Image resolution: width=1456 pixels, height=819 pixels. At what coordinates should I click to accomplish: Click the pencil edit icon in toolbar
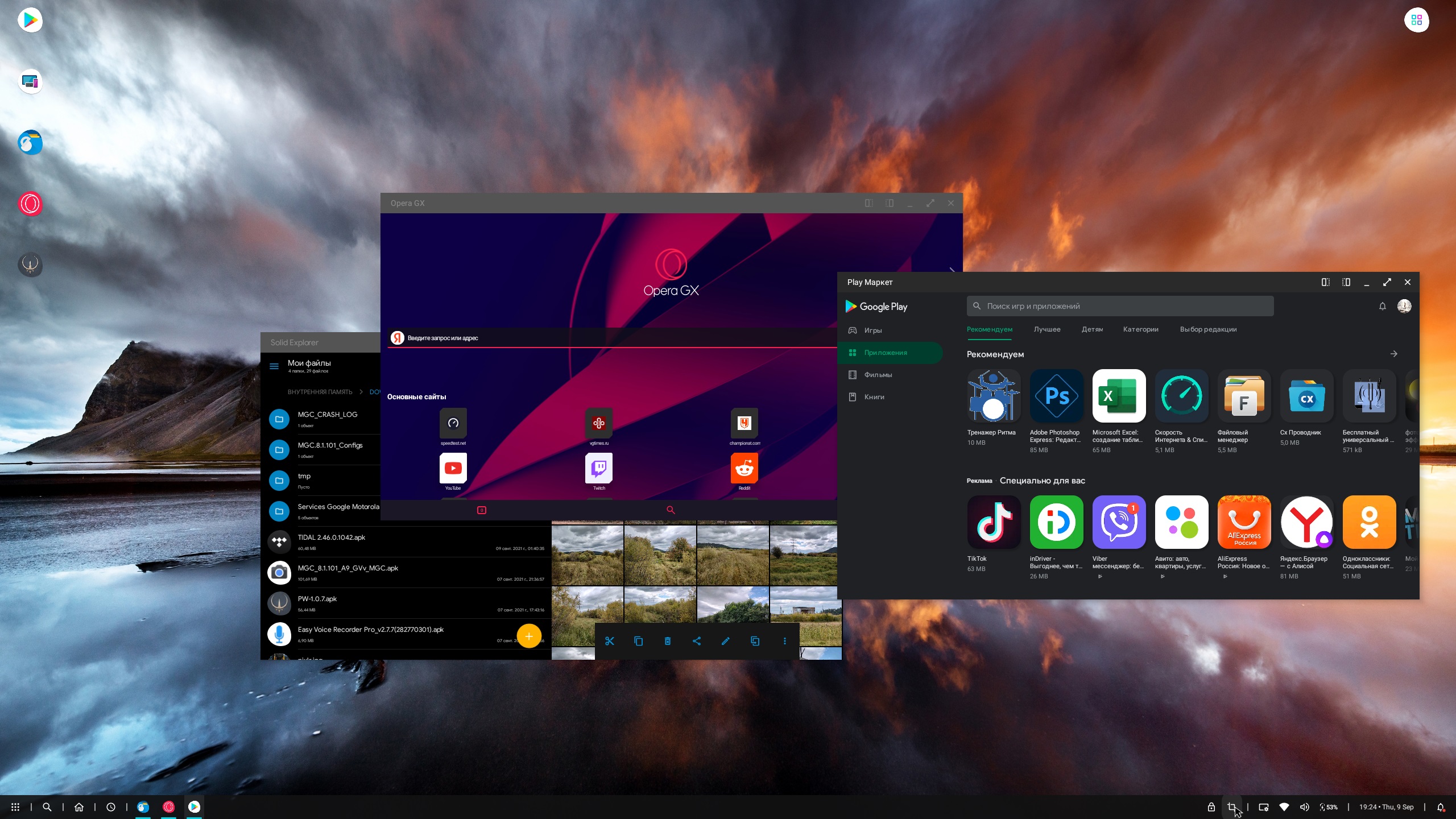(726, 641)
